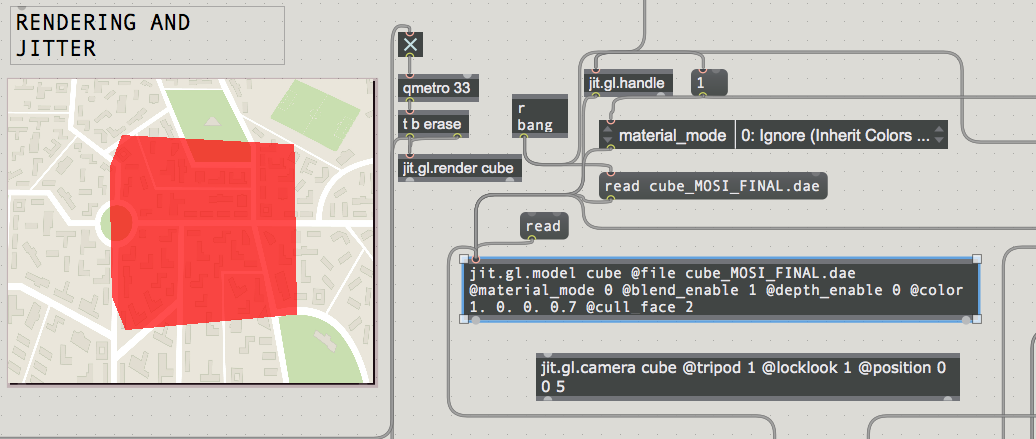Click the jit.gl.handle object
1036x439 pixels.
(625, 83)
